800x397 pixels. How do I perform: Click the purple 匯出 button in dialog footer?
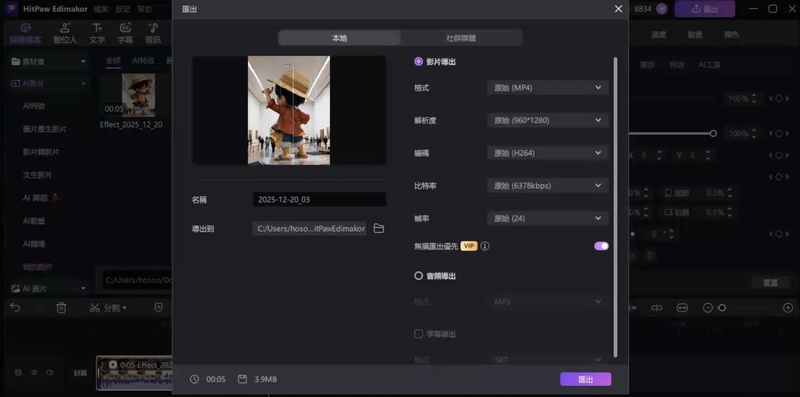point(586,380)
